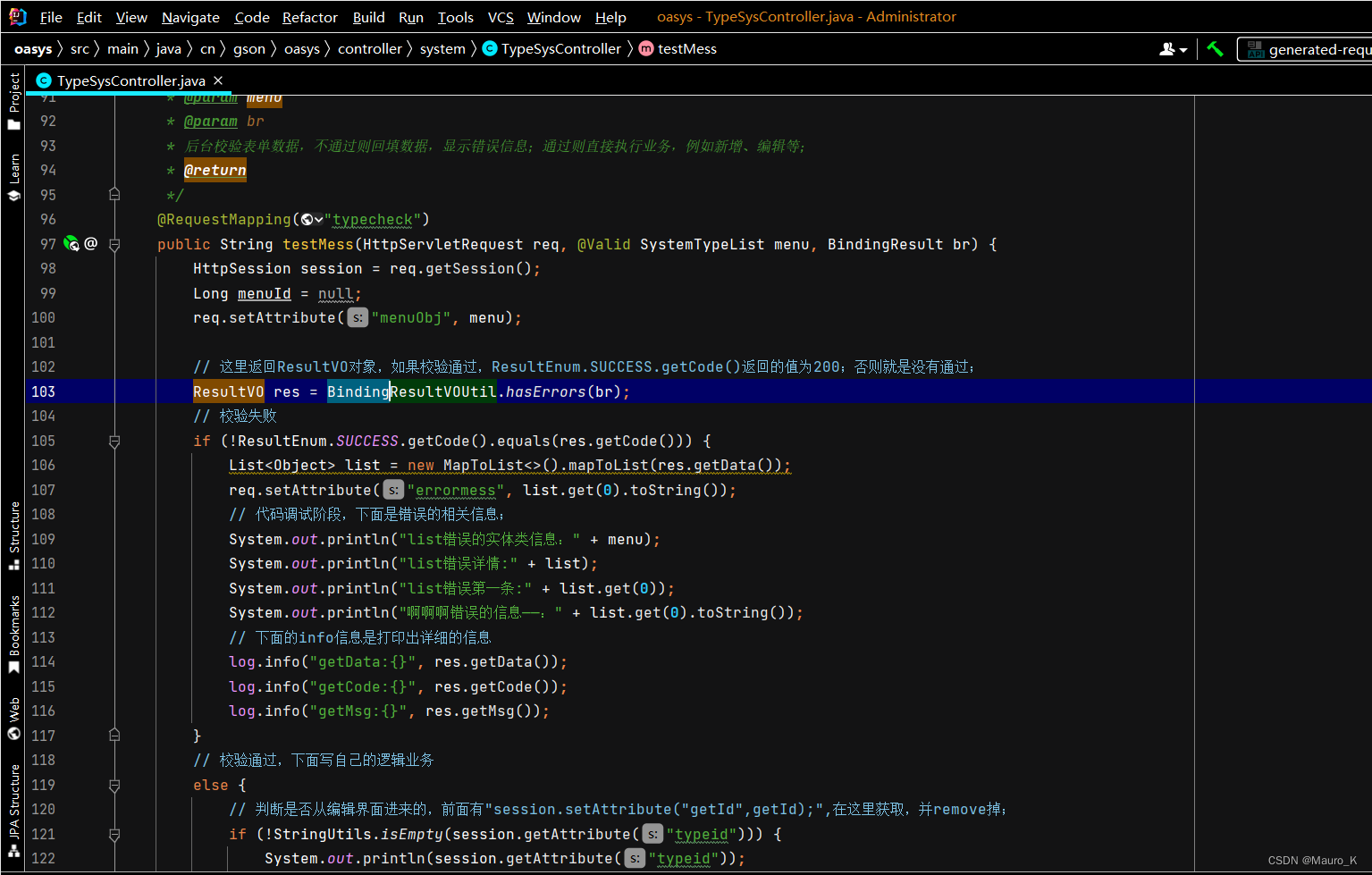The width and height of the screenshot is (1372, 875).
Task: Click the run gutter icon beside testMess method
Action: [71, 243]
